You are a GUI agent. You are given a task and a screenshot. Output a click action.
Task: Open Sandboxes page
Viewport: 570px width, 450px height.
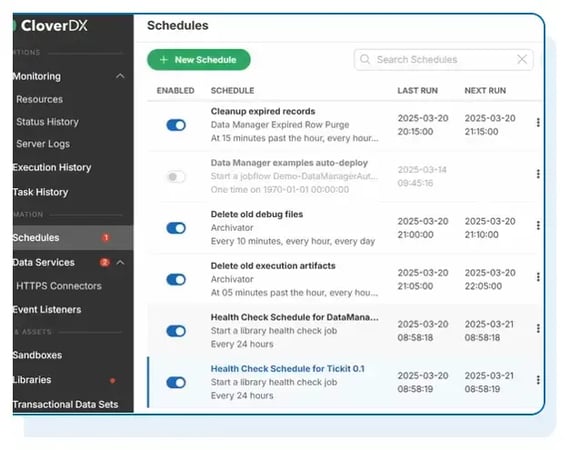[x=37, y=355]
